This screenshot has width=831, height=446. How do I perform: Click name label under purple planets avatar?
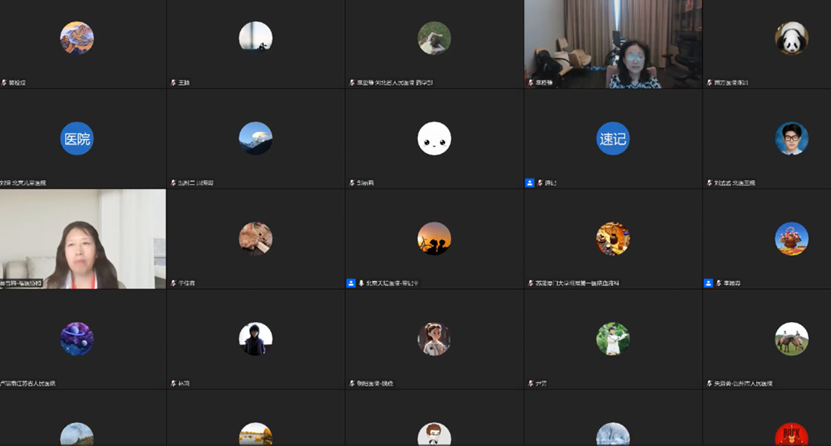28,383
